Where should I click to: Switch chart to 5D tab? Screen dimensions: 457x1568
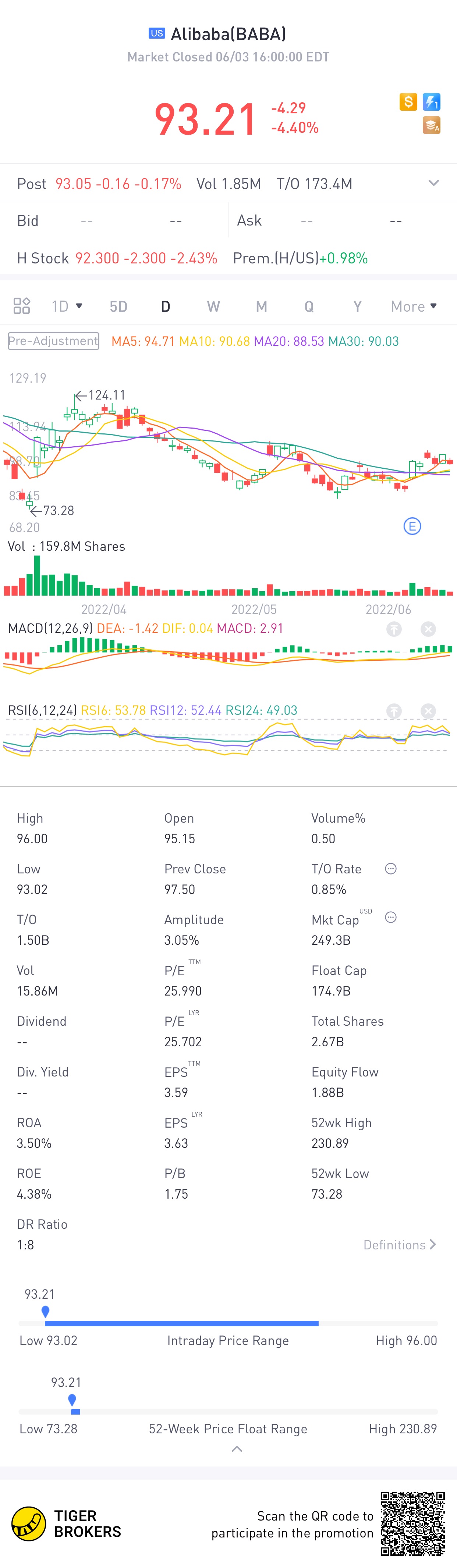pyautogui.click(x=118, y=306)
